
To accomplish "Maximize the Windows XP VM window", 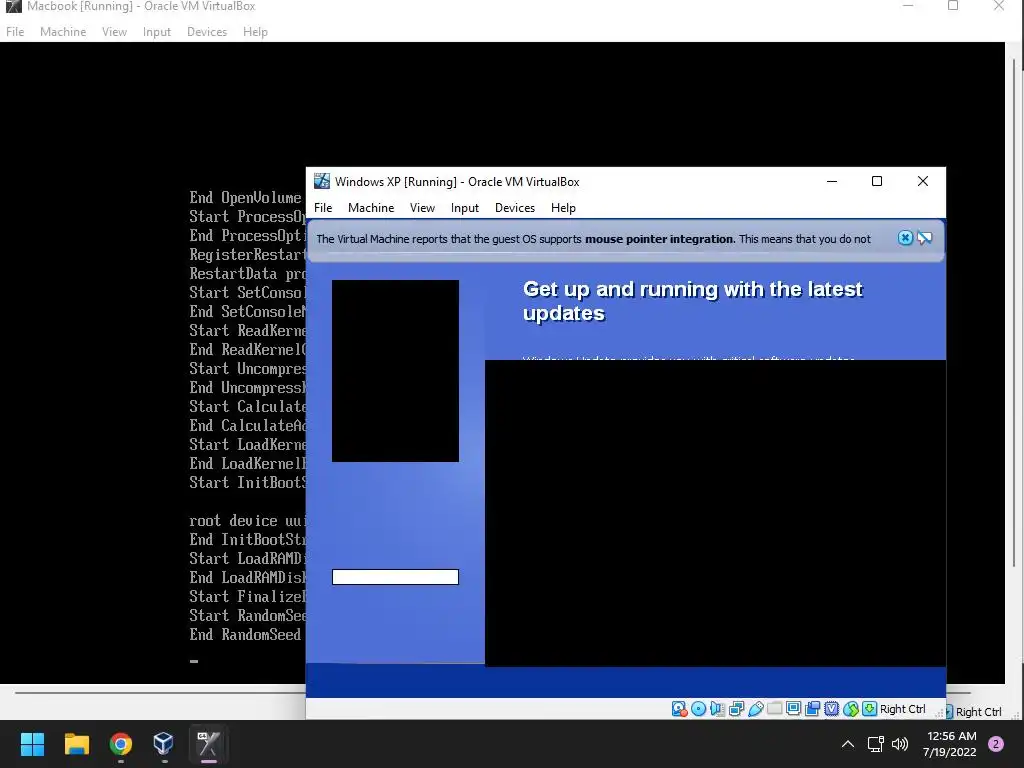I will coord(877,181).
